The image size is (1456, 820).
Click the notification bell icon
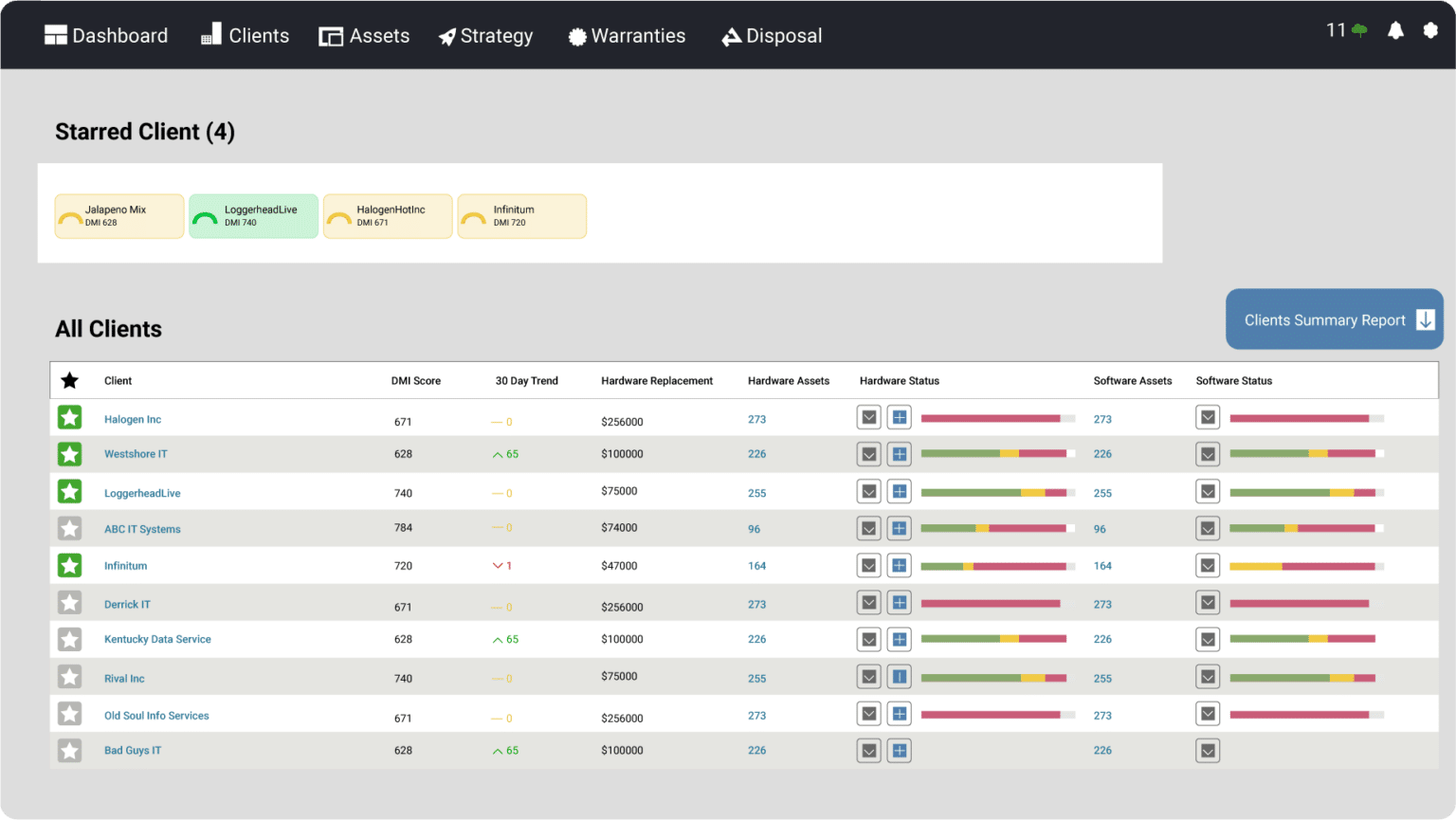pos(1395,31)
